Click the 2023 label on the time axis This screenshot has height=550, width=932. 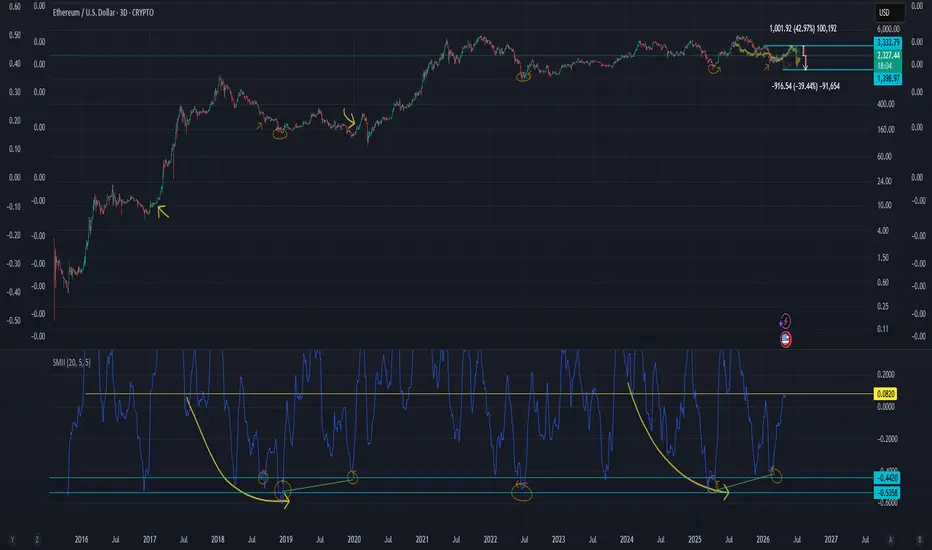[558, 539]
